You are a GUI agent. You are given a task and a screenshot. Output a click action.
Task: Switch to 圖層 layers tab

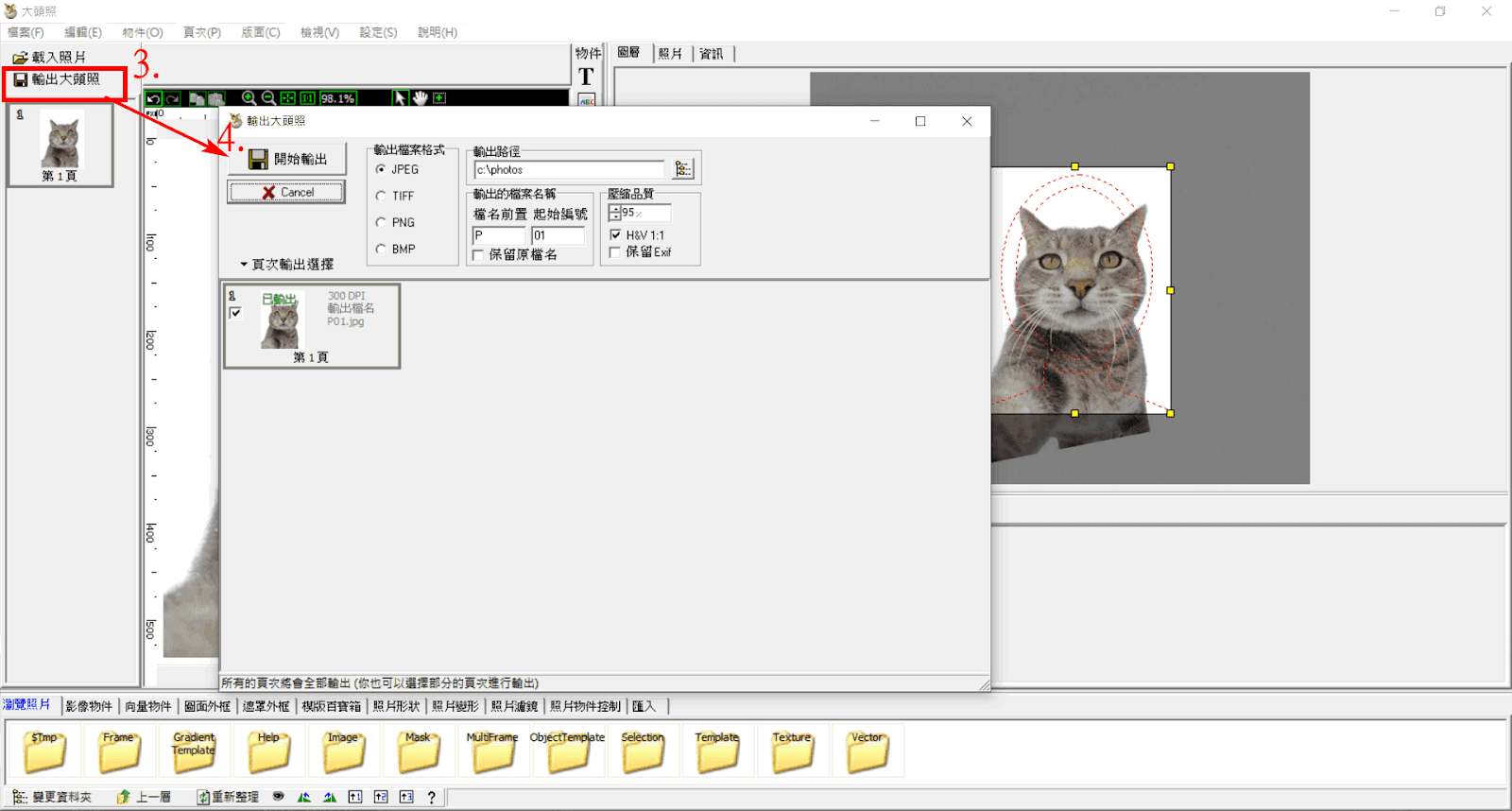[x=629, y=53]
